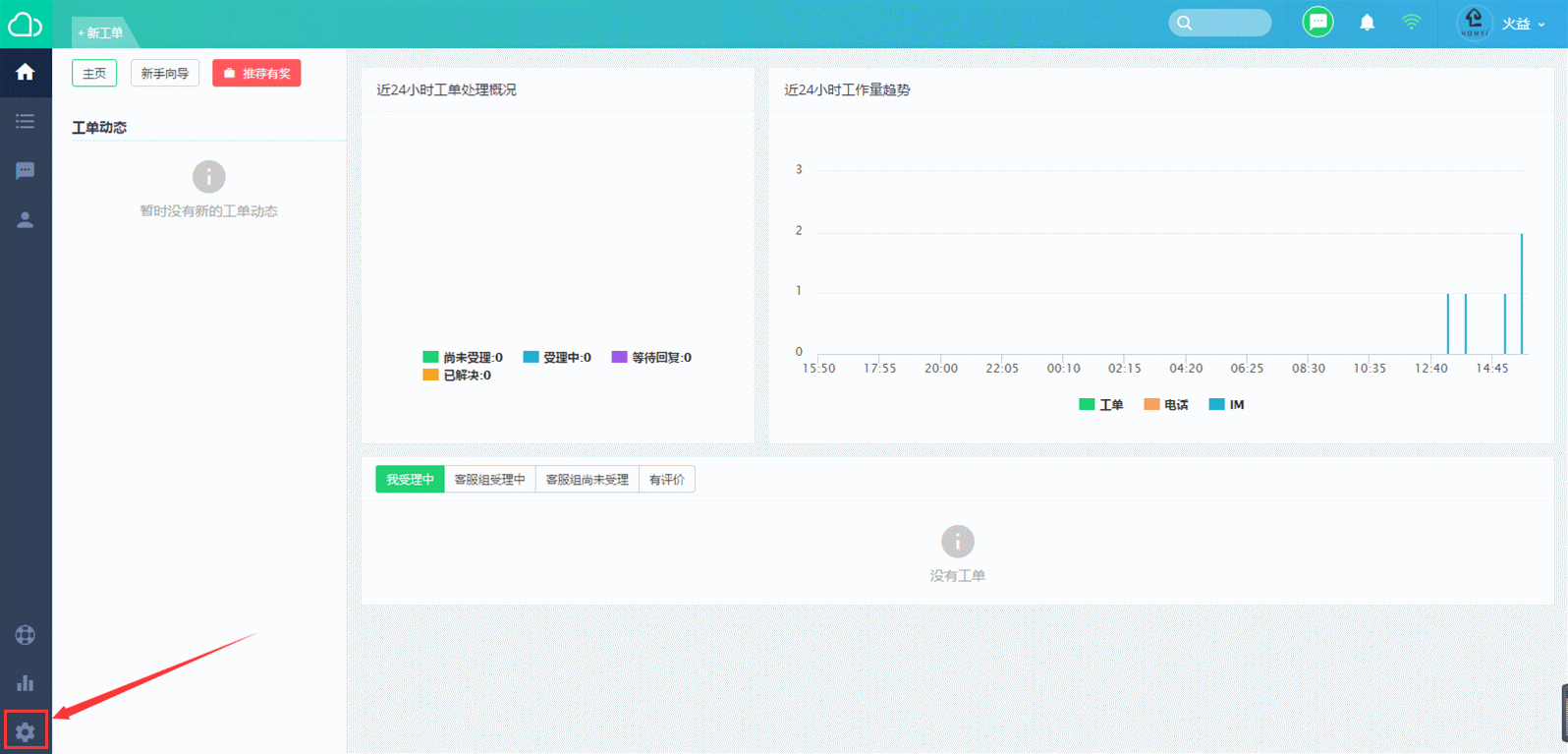Go to the home icon in sidebar
Image resolution: width=1568 pixels, height=754 pixels.
click(26, 73)
